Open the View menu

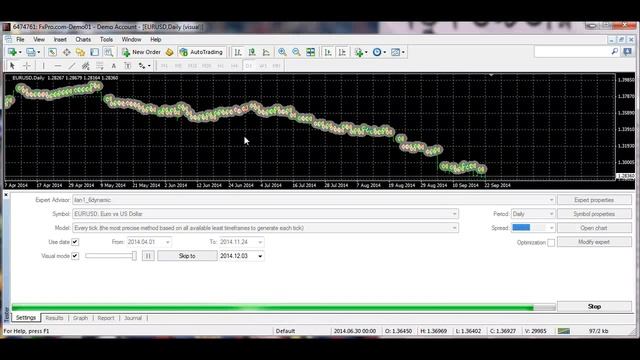[x=39, y=40]
